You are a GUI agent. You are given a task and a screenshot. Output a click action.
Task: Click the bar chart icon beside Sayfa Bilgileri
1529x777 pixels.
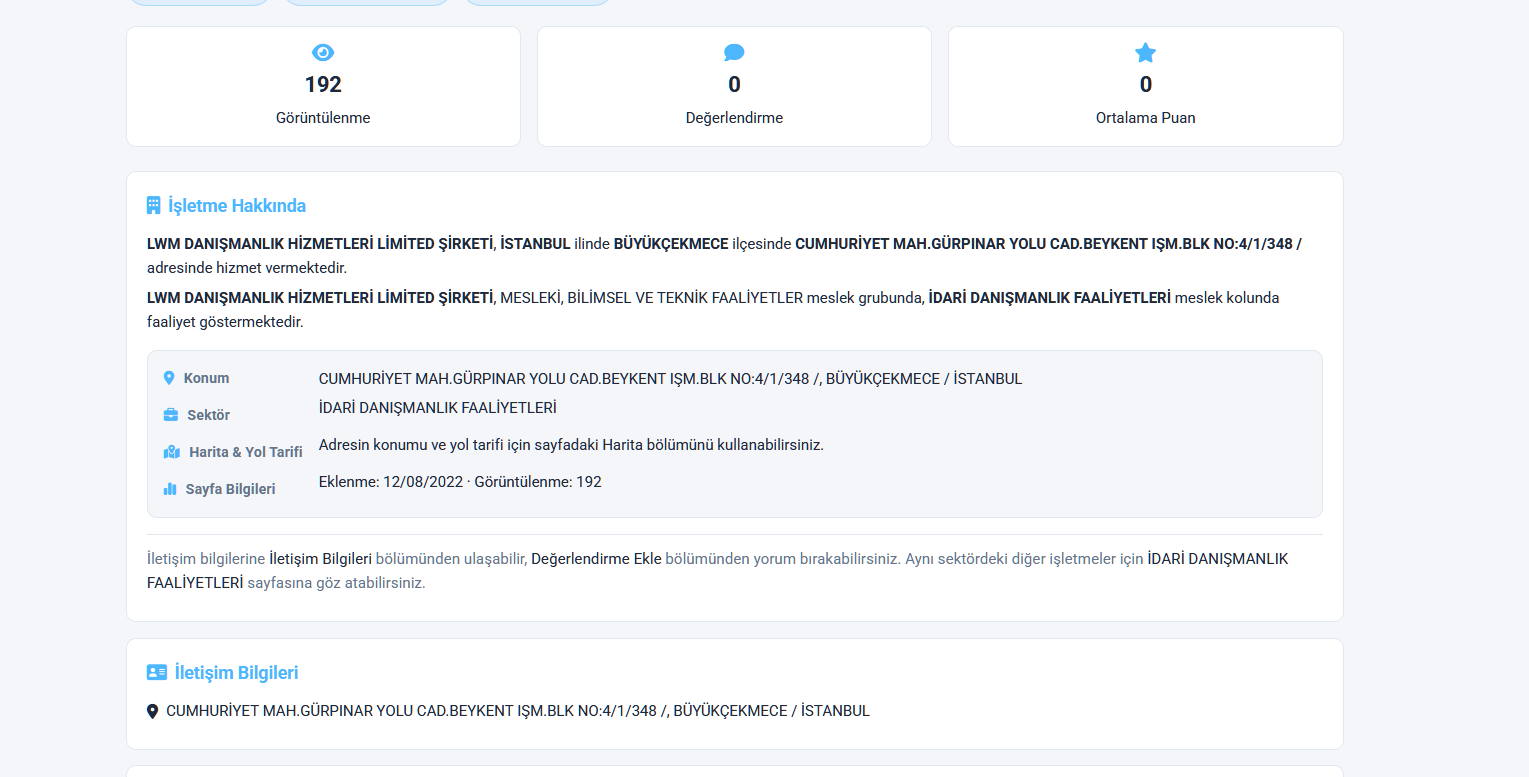pyautogui.click(x=170, y=489)
